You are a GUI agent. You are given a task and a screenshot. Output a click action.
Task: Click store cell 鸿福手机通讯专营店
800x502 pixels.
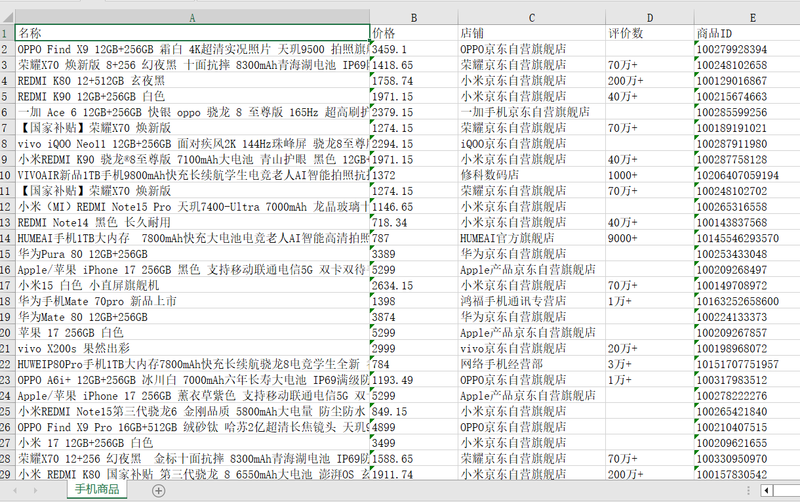point(532,301)
